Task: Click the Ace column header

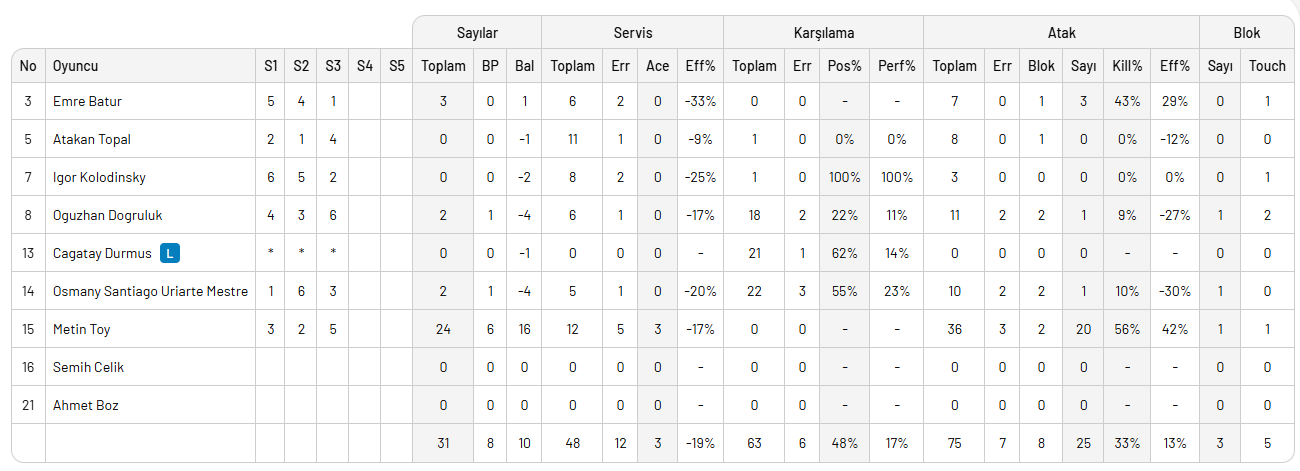Action: [x=657, y=67]
